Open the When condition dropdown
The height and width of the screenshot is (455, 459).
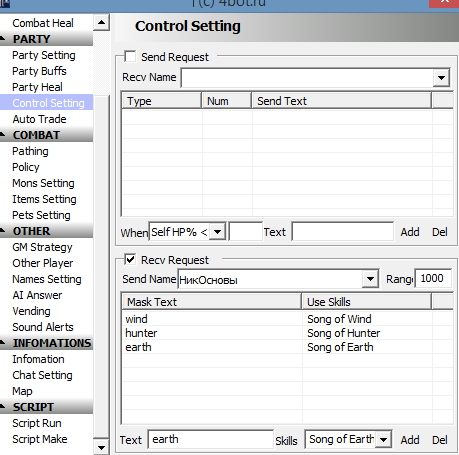[218, 231]
